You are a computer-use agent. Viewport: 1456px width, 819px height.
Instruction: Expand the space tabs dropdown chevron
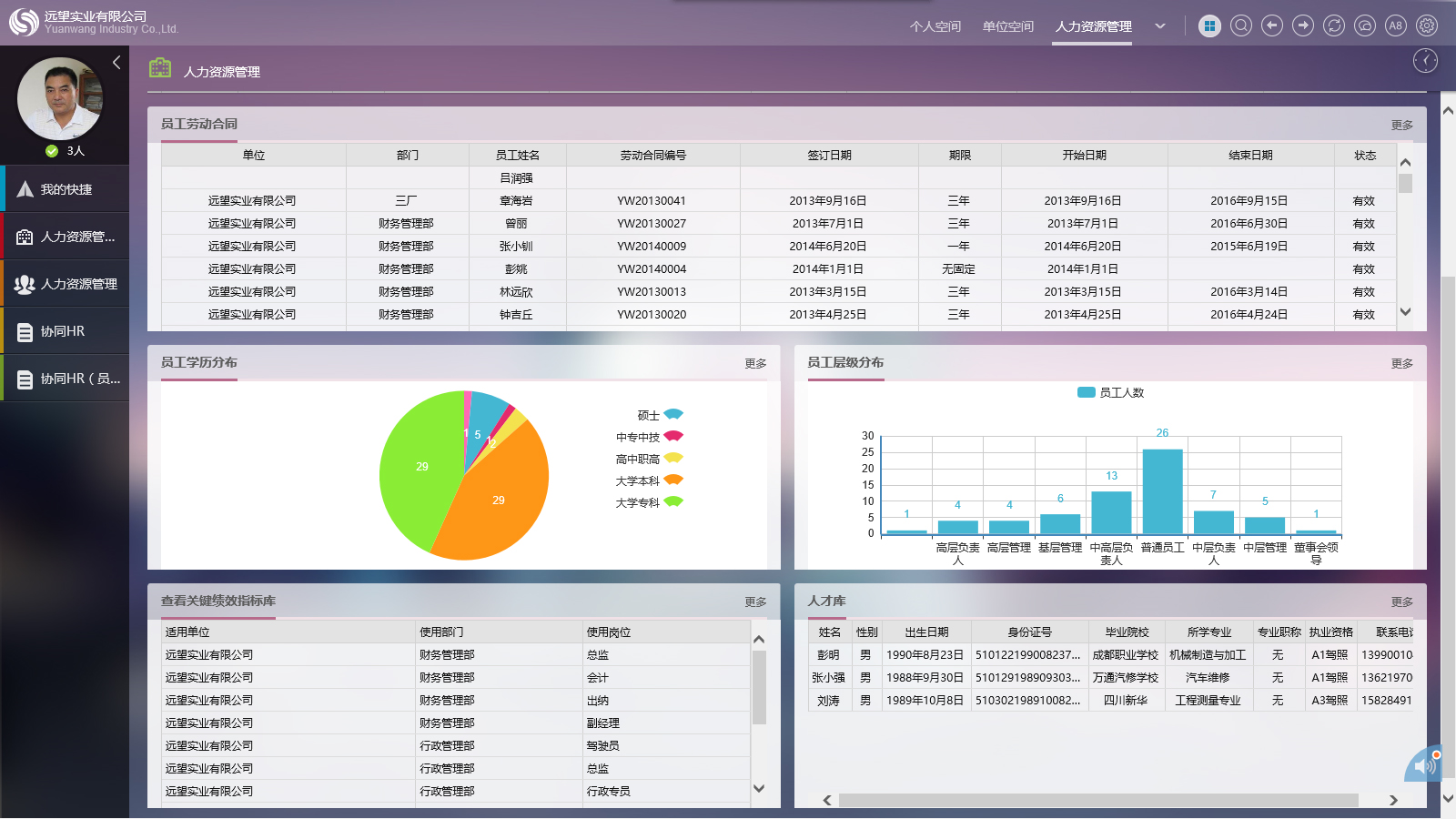[1160, 26]
